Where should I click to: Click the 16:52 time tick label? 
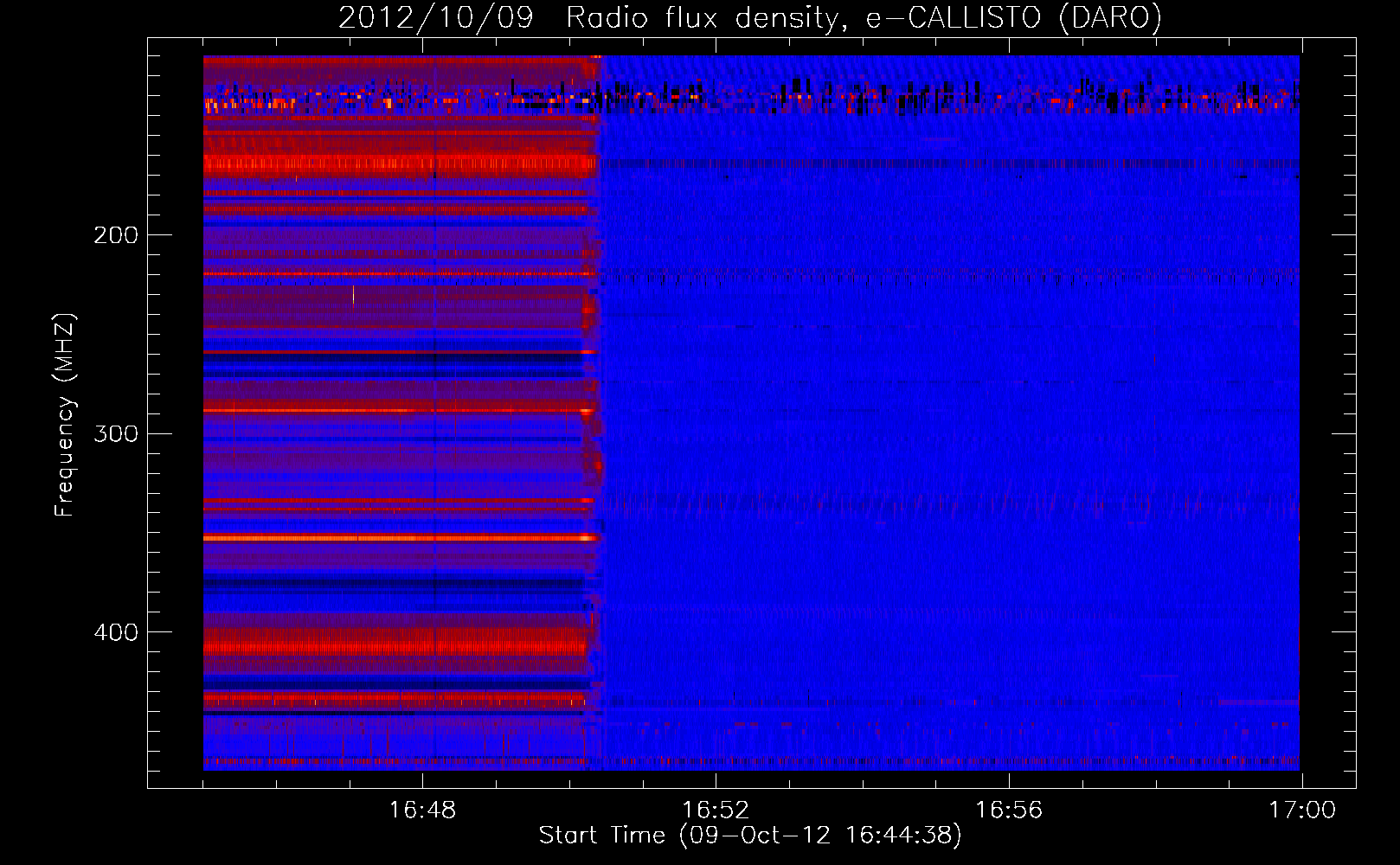click(x=716, y=811)
